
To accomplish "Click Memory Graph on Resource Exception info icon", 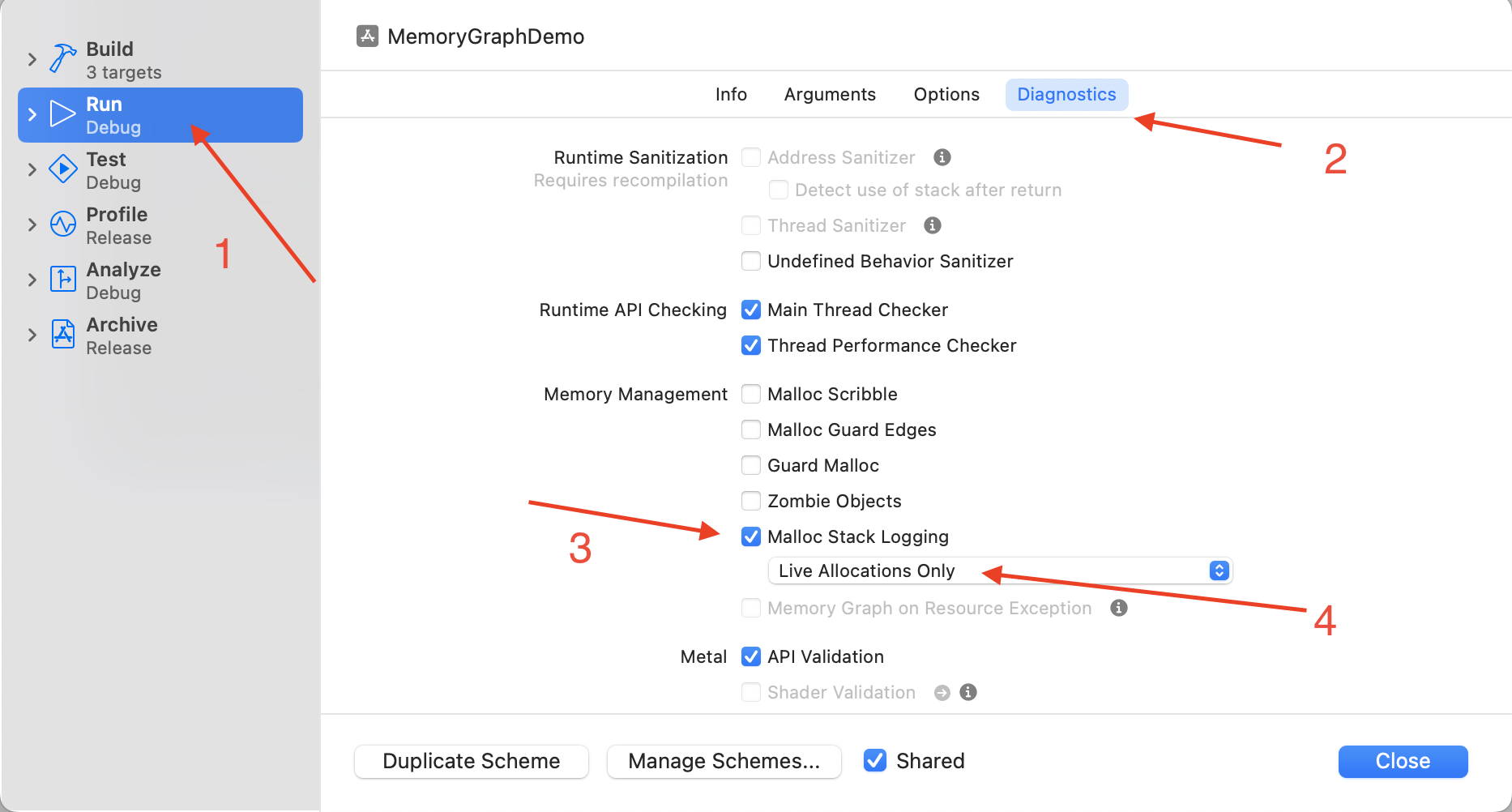I will pos(1119,608).
